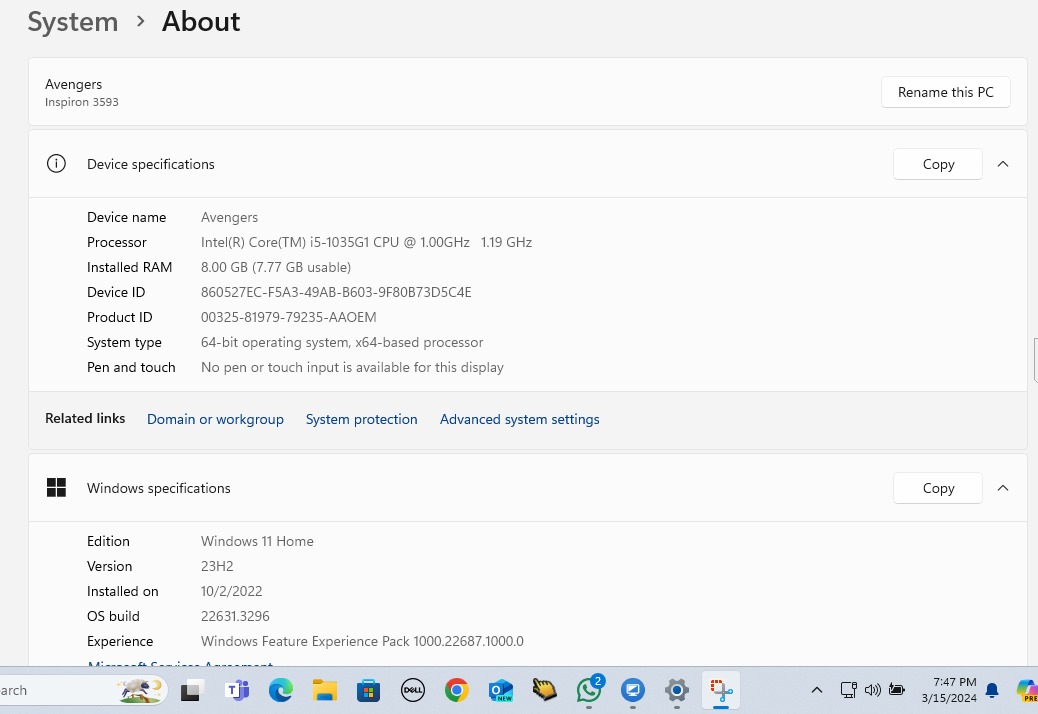The width and height of the screenshot is (1038, 714).
Task: Copy the Windows specifications
Action: pyautogui.click(x=937, y=488)
